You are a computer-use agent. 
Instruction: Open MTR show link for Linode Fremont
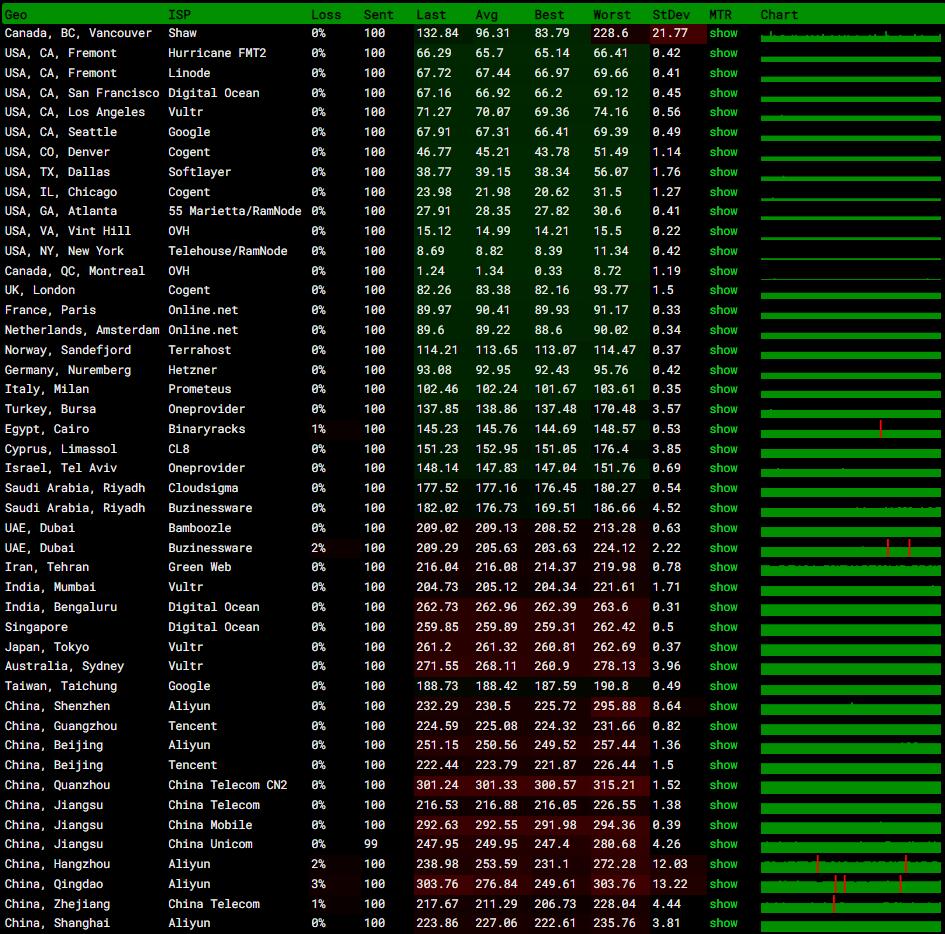pyautogui.click(x=723, y=73)
